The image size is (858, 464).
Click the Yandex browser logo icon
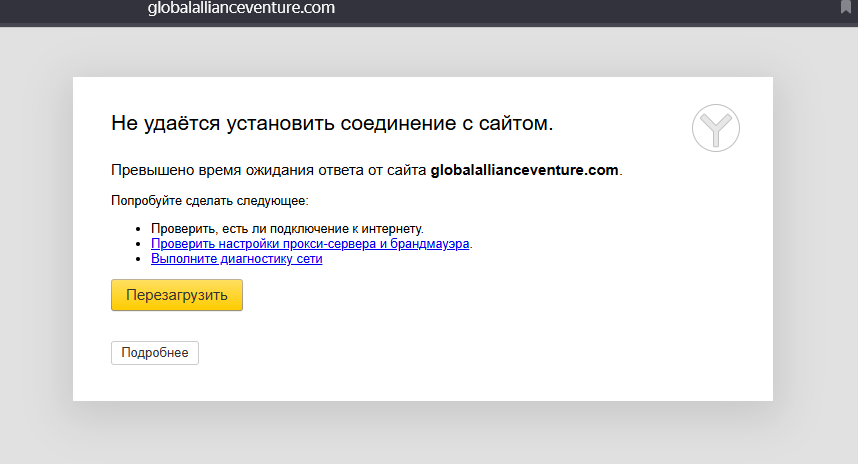pos(716,128)
